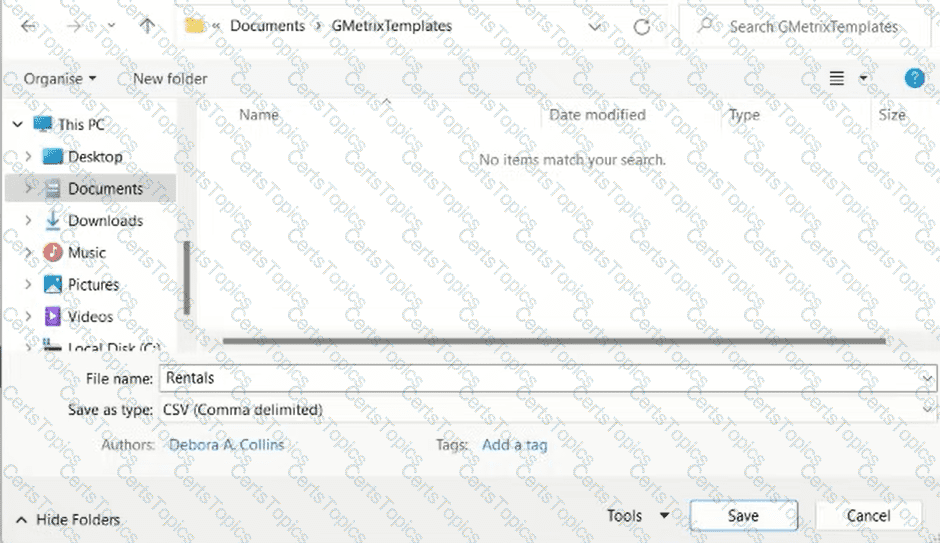Screen dimensions: 940x543
Task: Click the Up one level arrow
Action: [147, 27]
